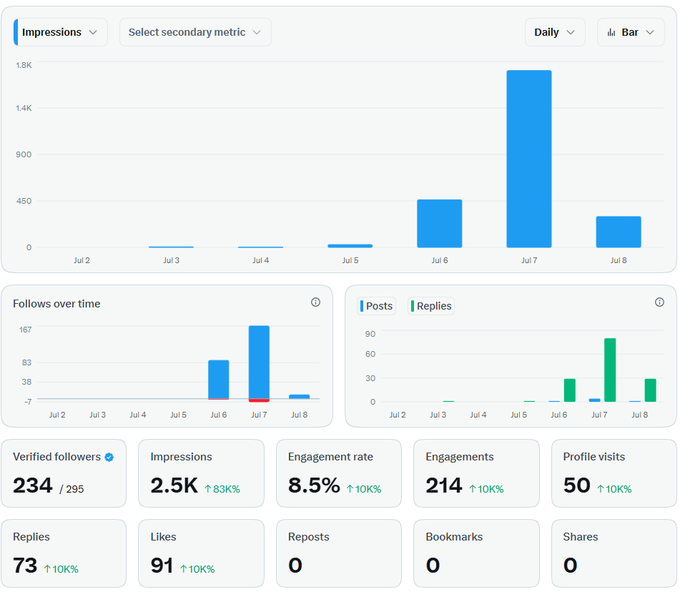
Task: Click the Jul 5 impressions bar
Action: coord(350,246)
